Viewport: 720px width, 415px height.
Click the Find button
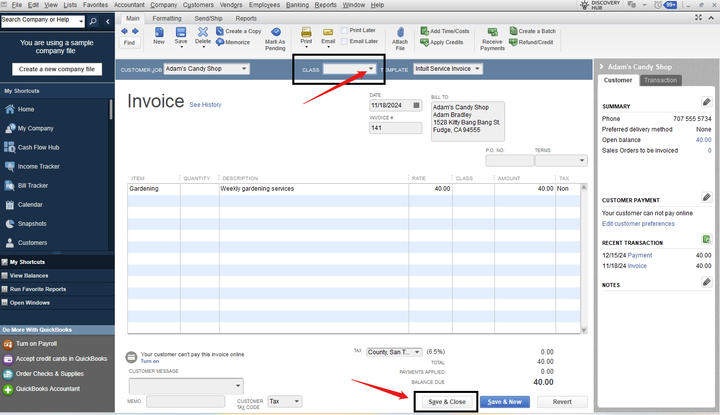tap(129, 43)
